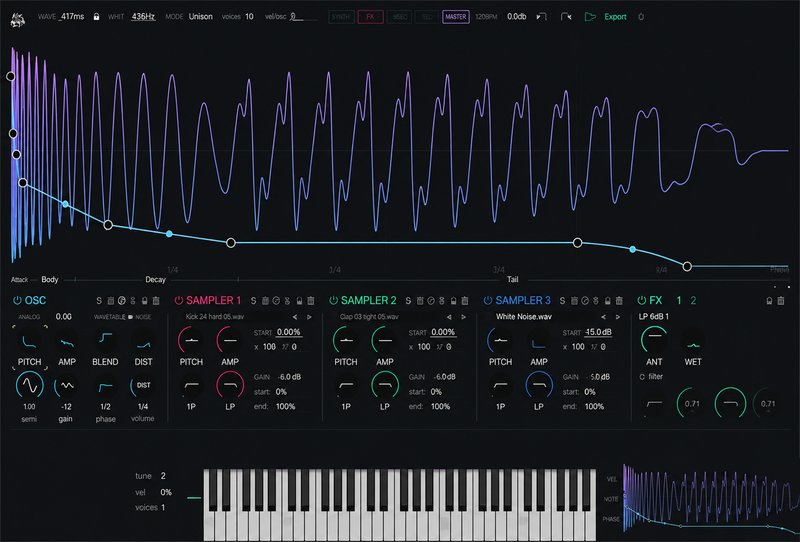Delete OSC settings with trash icon

(156, 301)
